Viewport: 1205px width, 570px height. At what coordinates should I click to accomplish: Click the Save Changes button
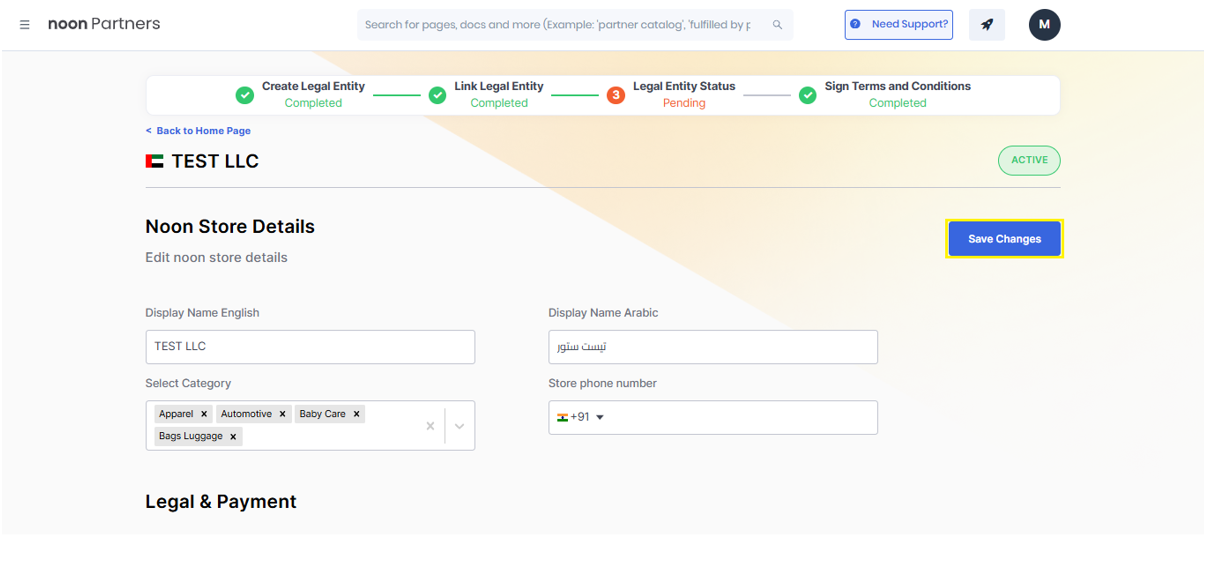coord(1004,239)
